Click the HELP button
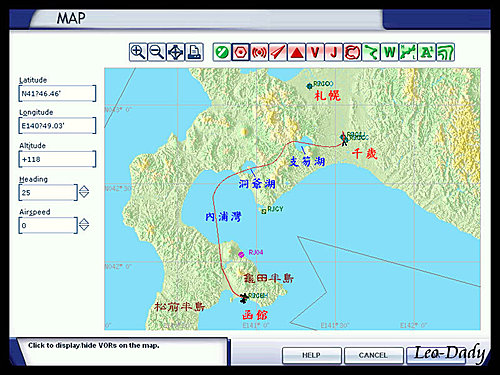The image size is (500, 375). [x=311, y=355]
